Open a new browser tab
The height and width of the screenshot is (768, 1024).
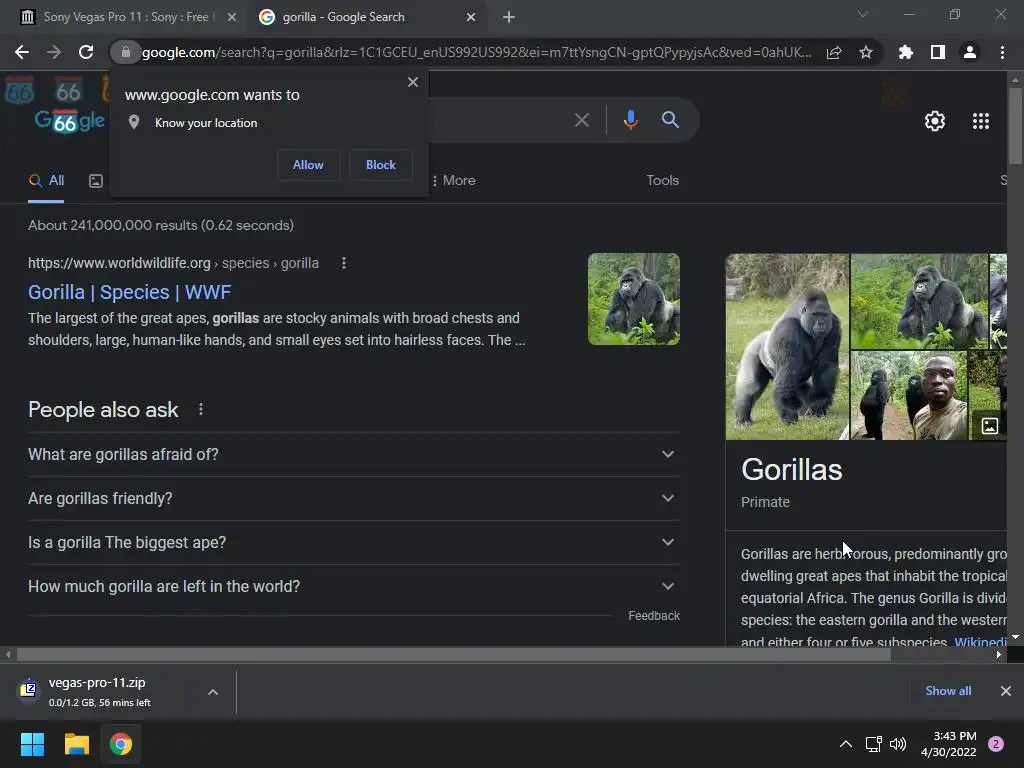pos(509,18)
